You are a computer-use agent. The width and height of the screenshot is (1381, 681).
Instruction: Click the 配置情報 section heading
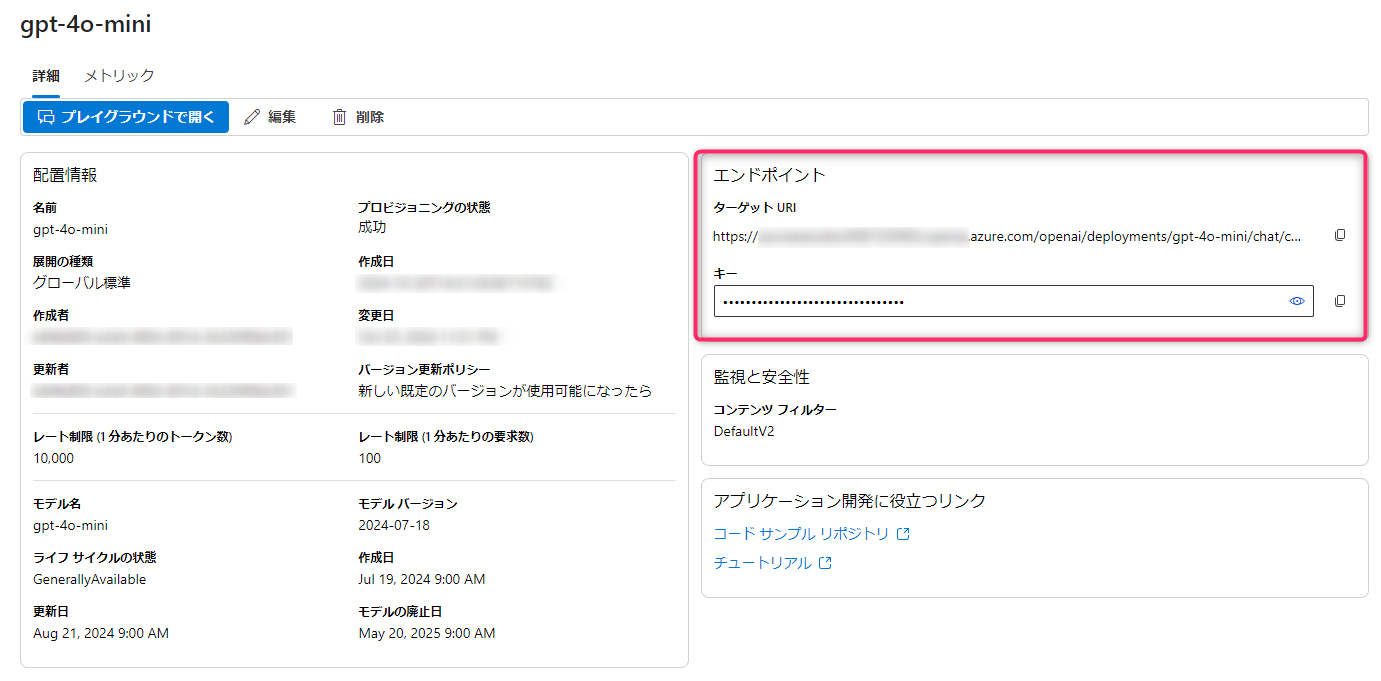65,175
